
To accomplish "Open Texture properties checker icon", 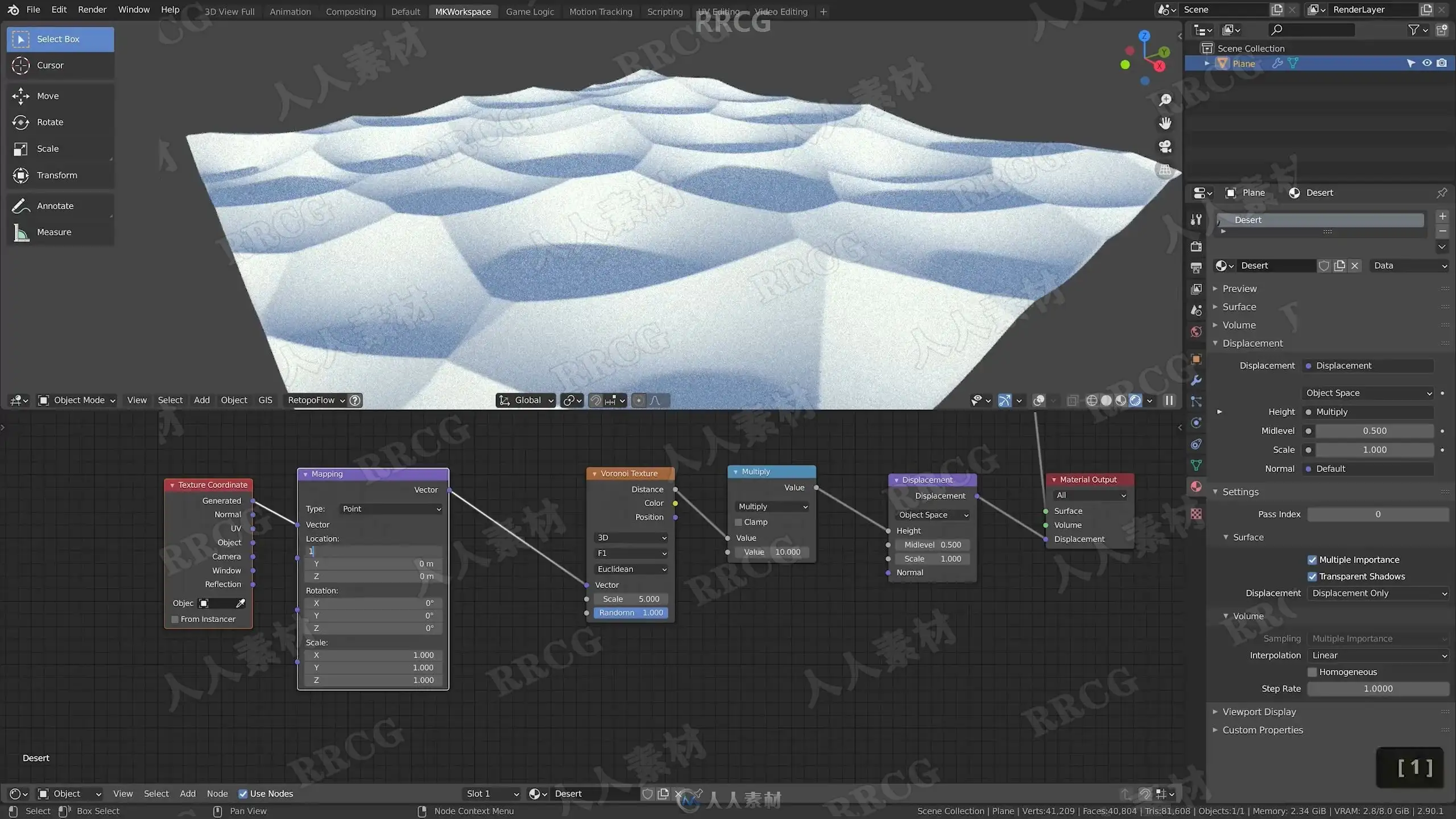I will (1196, 514).
